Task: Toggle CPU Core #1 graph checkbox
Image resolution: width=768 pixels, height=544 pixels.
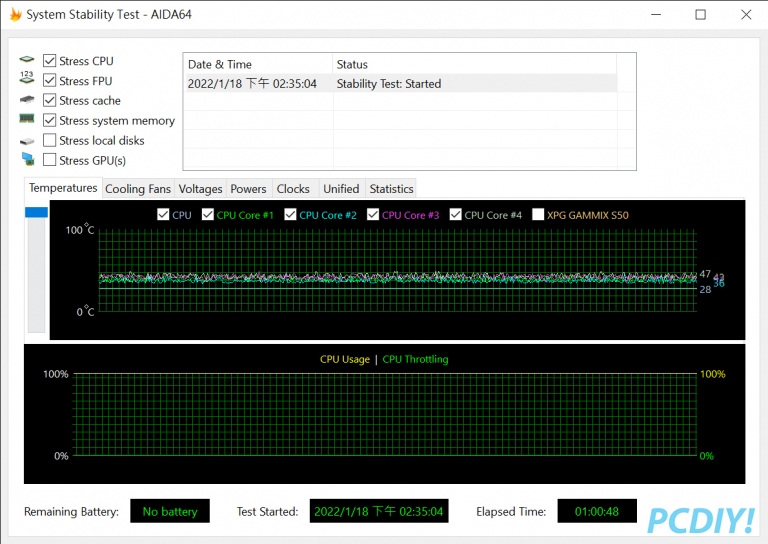Action: (208, 214)
